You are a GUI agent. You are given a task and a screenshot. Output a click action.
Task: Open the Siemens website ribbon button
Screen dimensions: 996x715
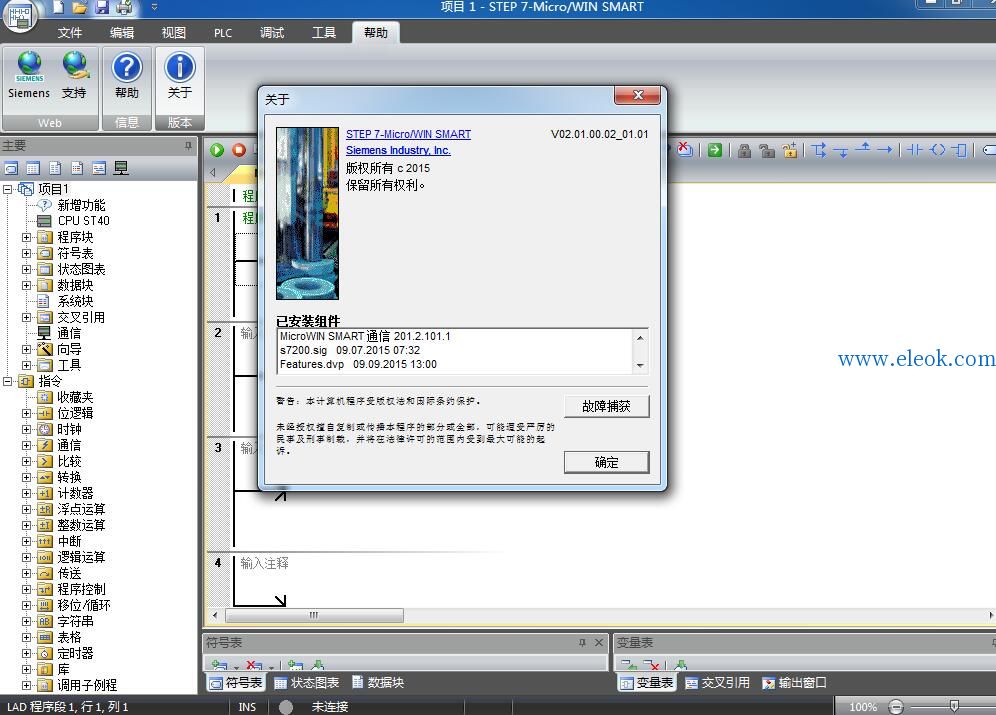29,76
